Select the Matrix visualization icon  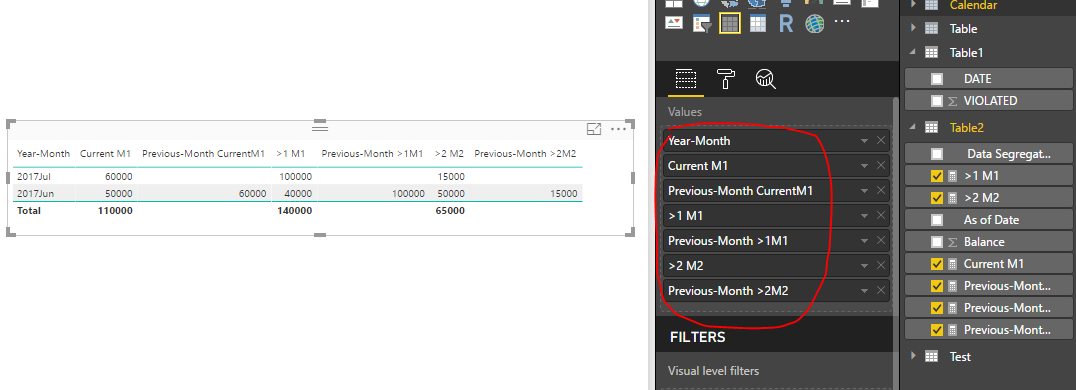tap(758, 23)
